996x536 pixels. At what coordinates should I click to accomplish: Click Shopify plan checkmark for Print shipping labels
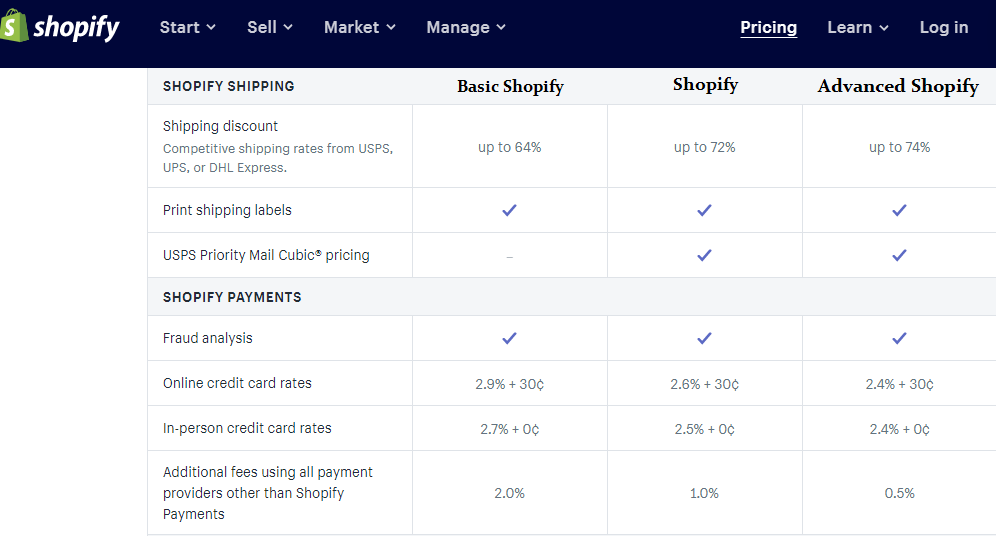[x=704, y=210]
